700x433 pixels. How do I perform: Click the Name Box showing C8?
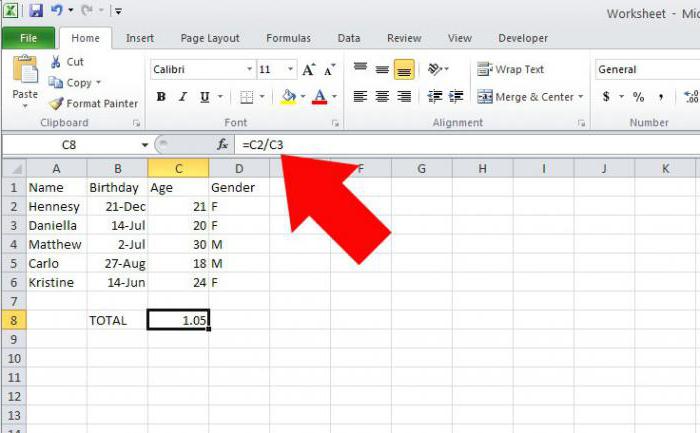click(69, 145)
